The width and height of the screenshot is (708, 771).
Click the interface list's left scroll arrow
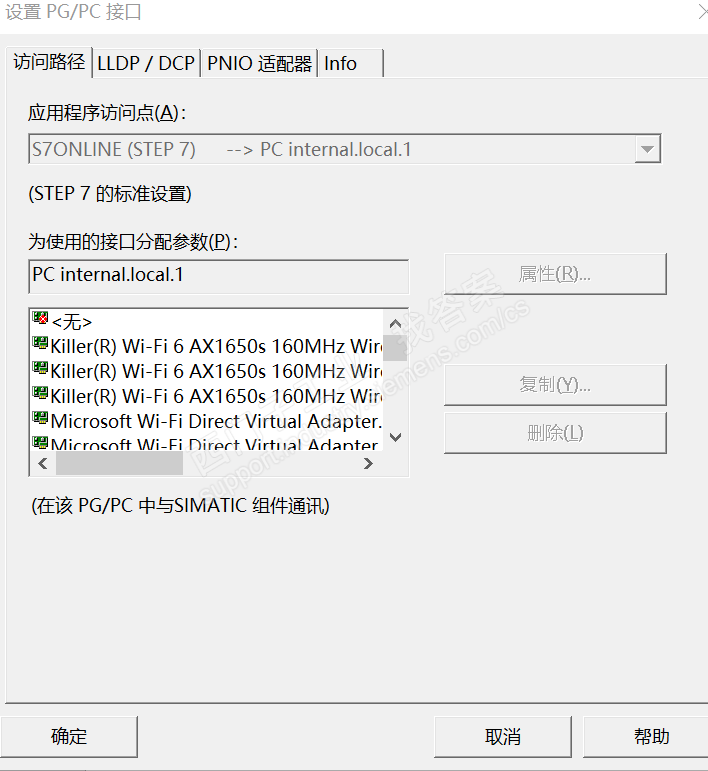[43, 464]
